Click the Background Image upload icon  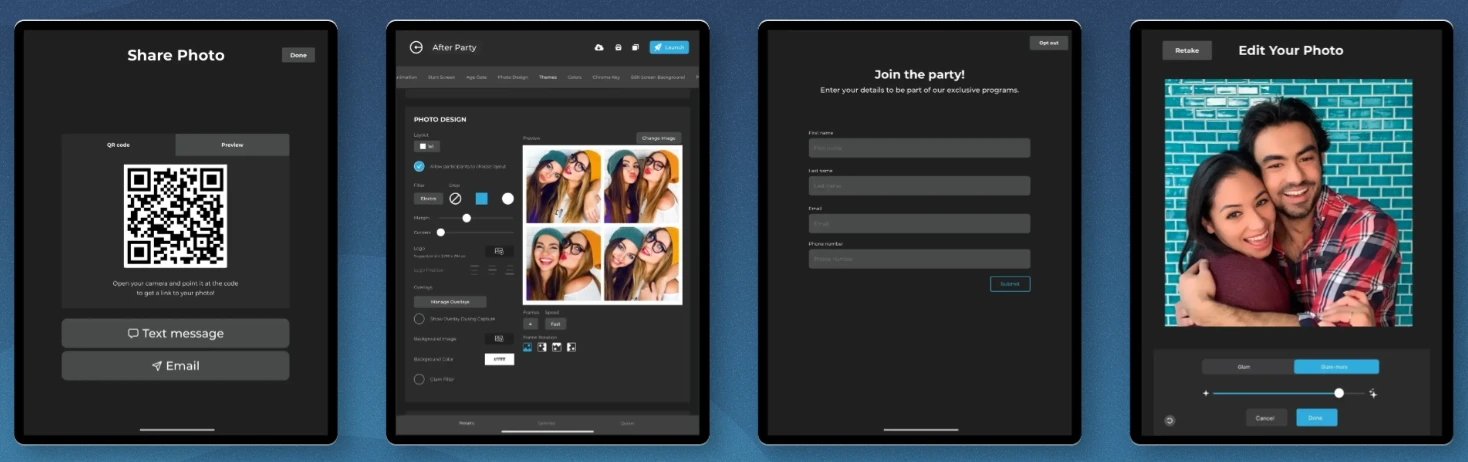click(x=499, y=339)
